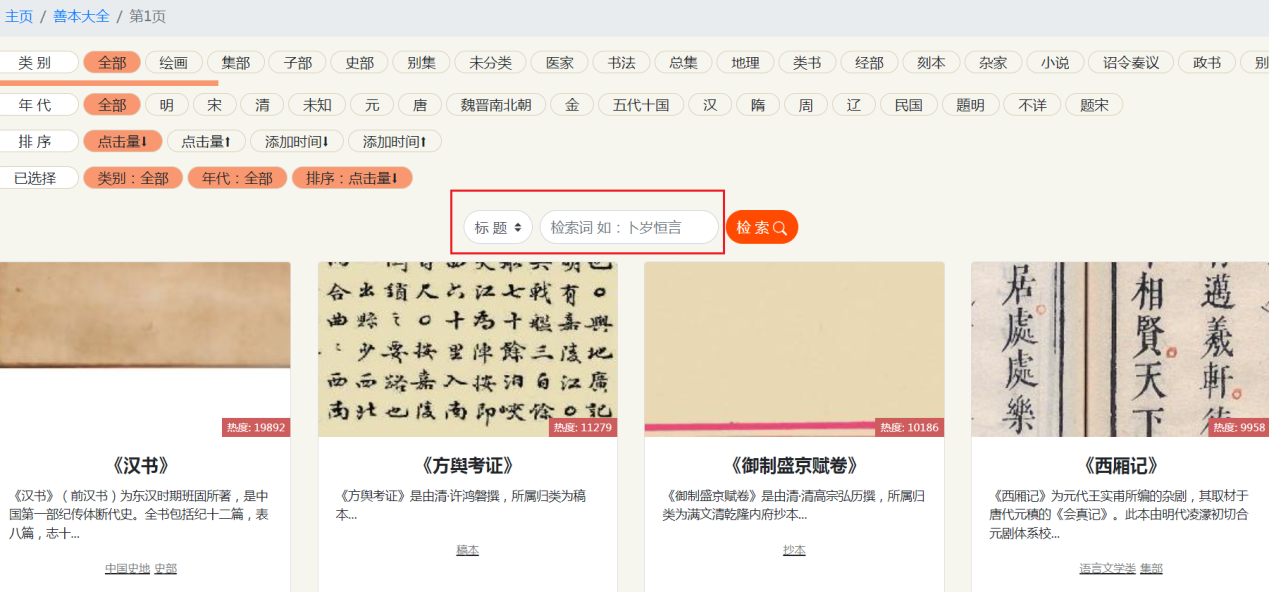Viewport: 1269px width, 592px height.
Task: Filter by category 未分类
Action: (x=491, y=62)
